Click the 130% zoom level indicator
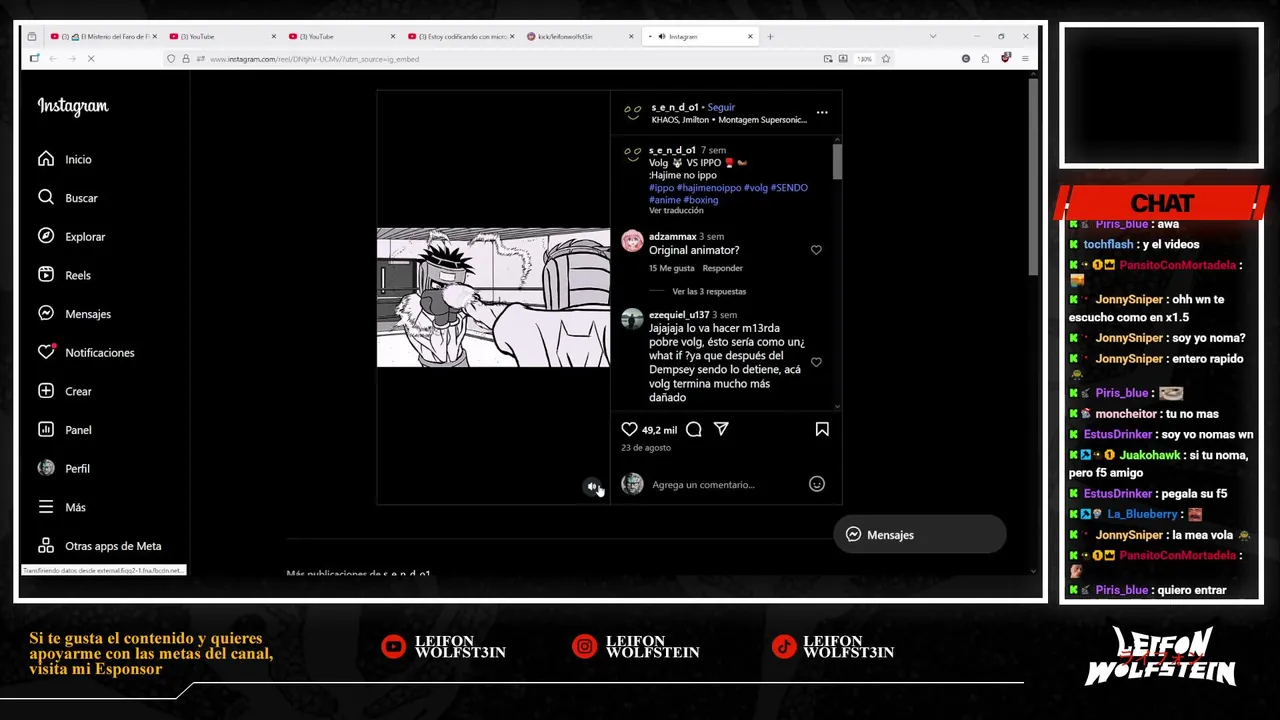Screen dimensions: 1280x720 pos(864,59)
